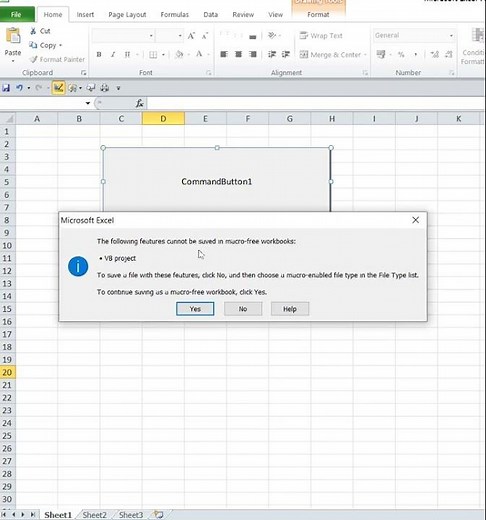The image size is (486, 520).
Task: Open the Customize Quick Access Toolbar dropdown
Action: (118, 88)
